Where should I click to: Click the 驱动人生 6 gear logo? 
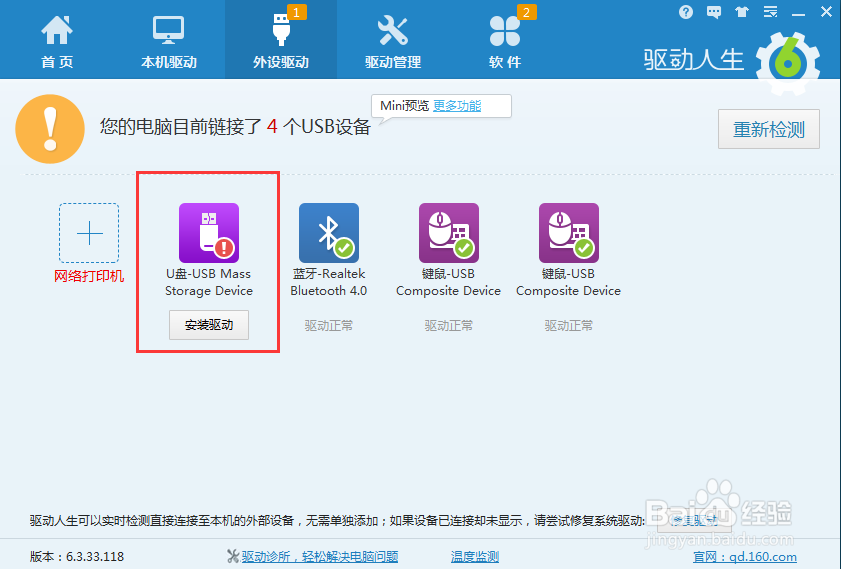[787, 63]
